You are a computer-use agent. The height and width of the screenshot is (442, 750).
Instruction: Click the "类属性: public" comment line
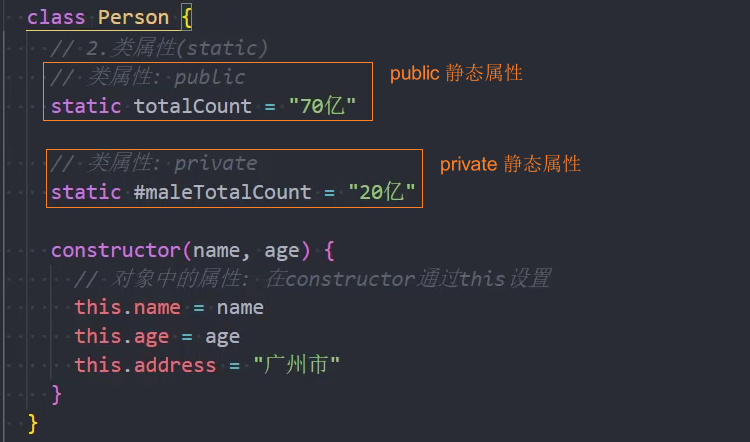[x=148, y=77]
